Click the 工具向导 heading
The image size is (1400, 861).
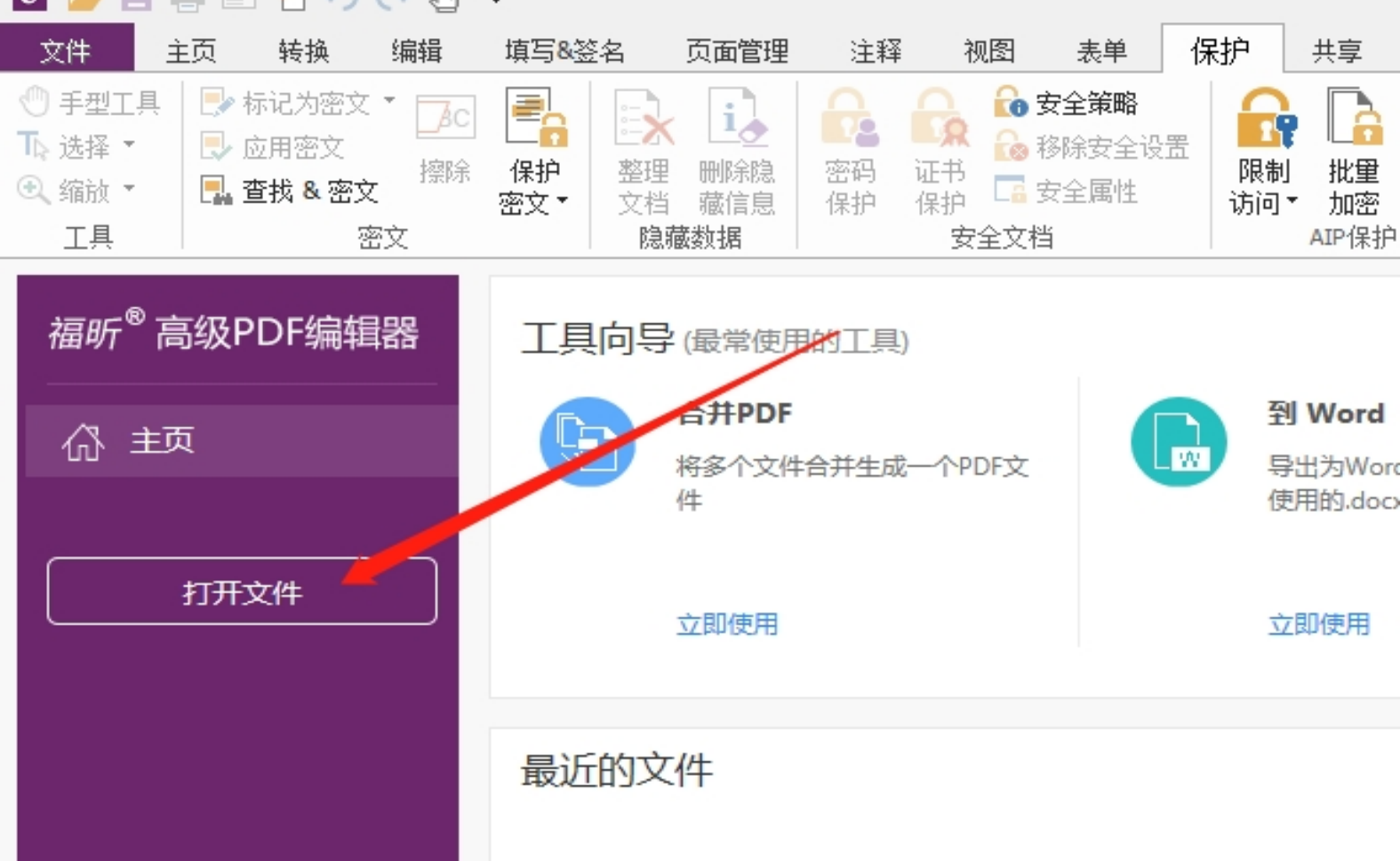597,339
